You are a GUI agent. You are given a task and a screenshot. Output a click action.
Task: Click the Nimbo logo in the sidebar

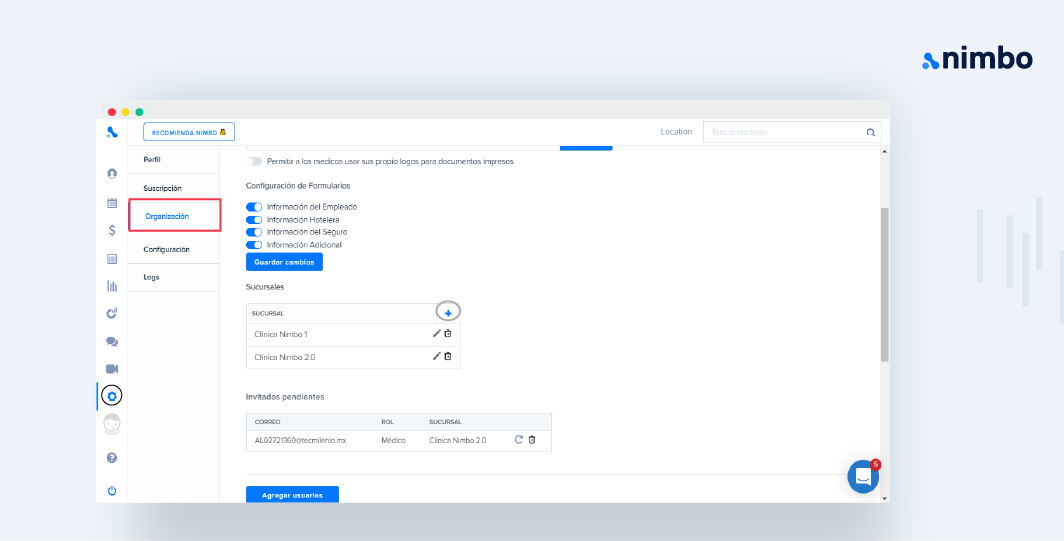[x=112, y=132]
